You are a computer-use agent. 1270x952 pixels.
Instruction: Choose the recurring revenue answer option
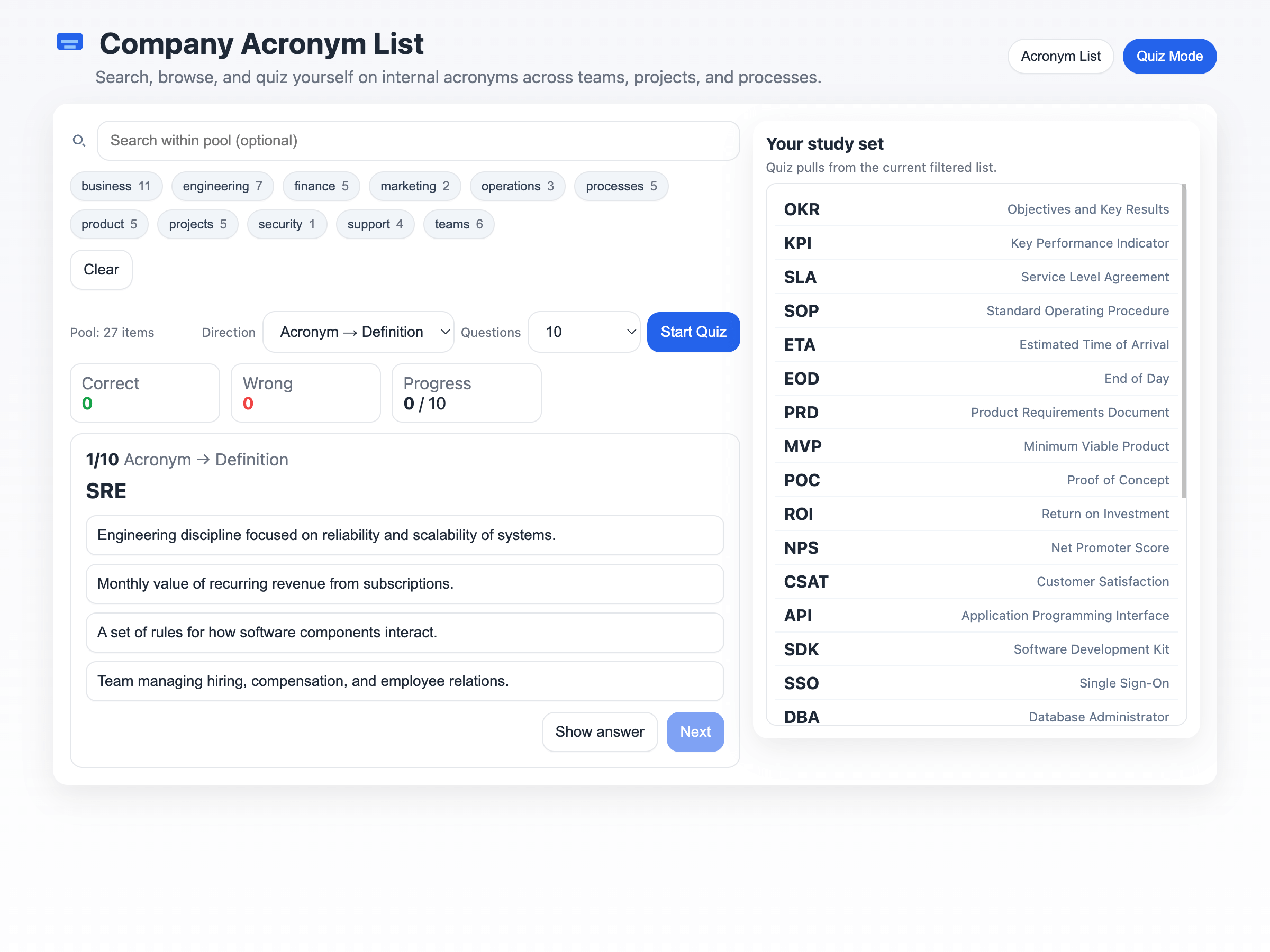(404, 583)
